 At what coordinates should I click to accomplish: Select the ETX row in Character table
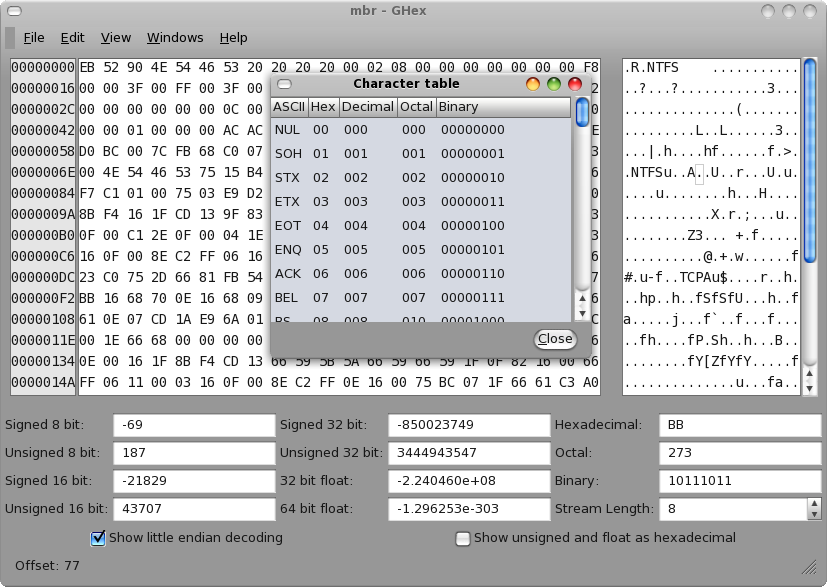(x=421, y=201)
